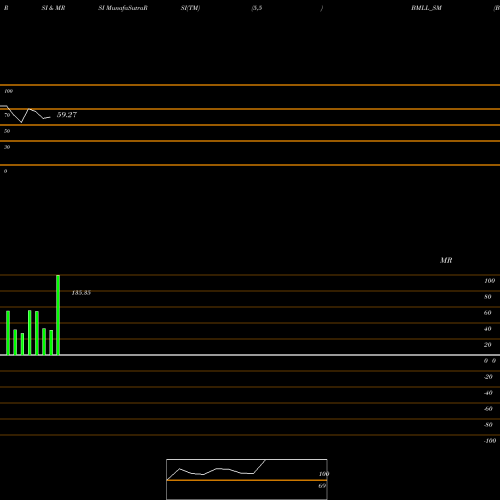Click the RSI value 59.27

pos(67,115)
